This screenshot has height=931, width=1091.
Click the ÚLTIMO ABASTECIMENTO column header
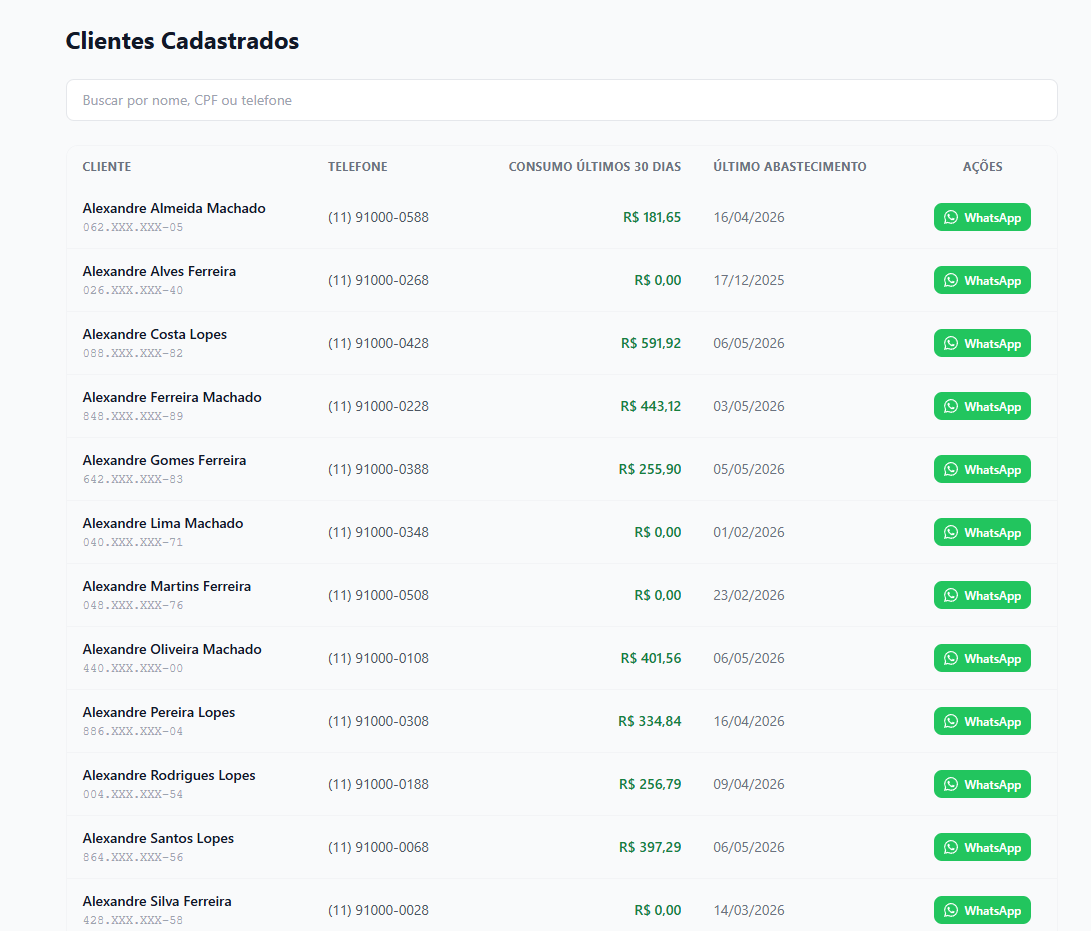[790, 166]
